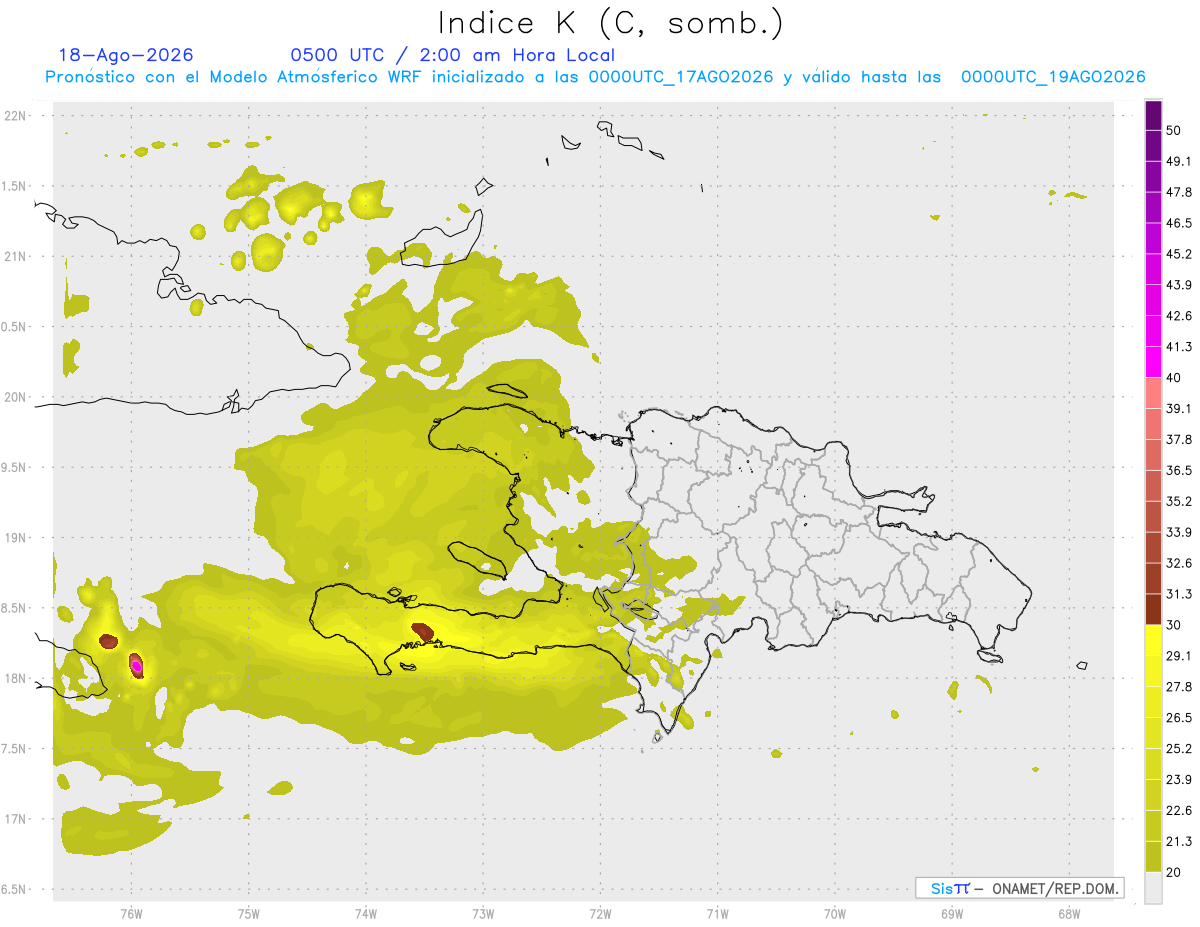Click the legend value 42.6
This screenshot has width=1200, height=927.
[x=1179, y=316]
